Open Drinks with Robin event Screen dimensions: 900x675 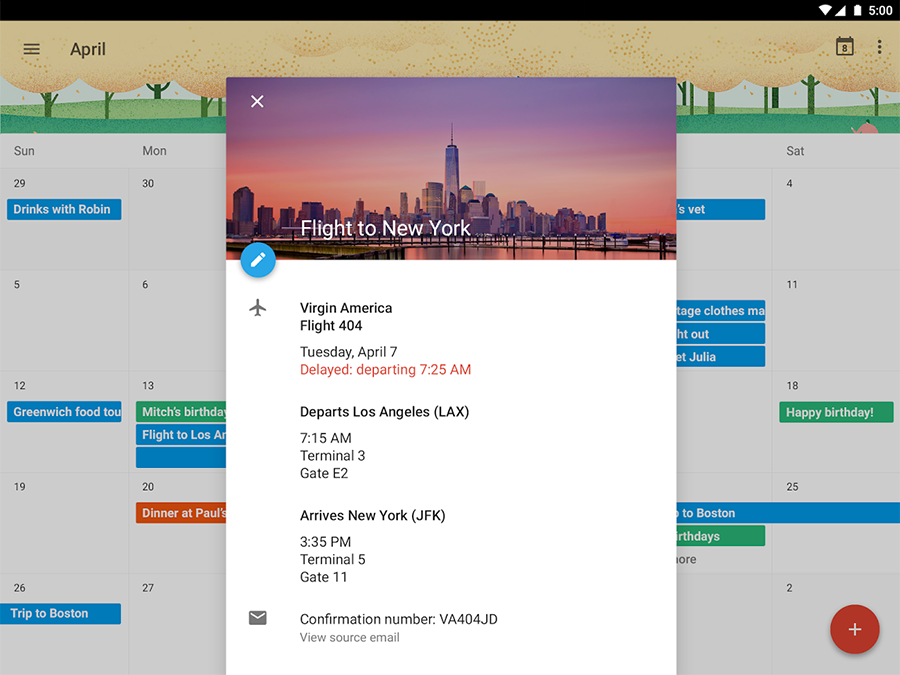click(64, 210)
